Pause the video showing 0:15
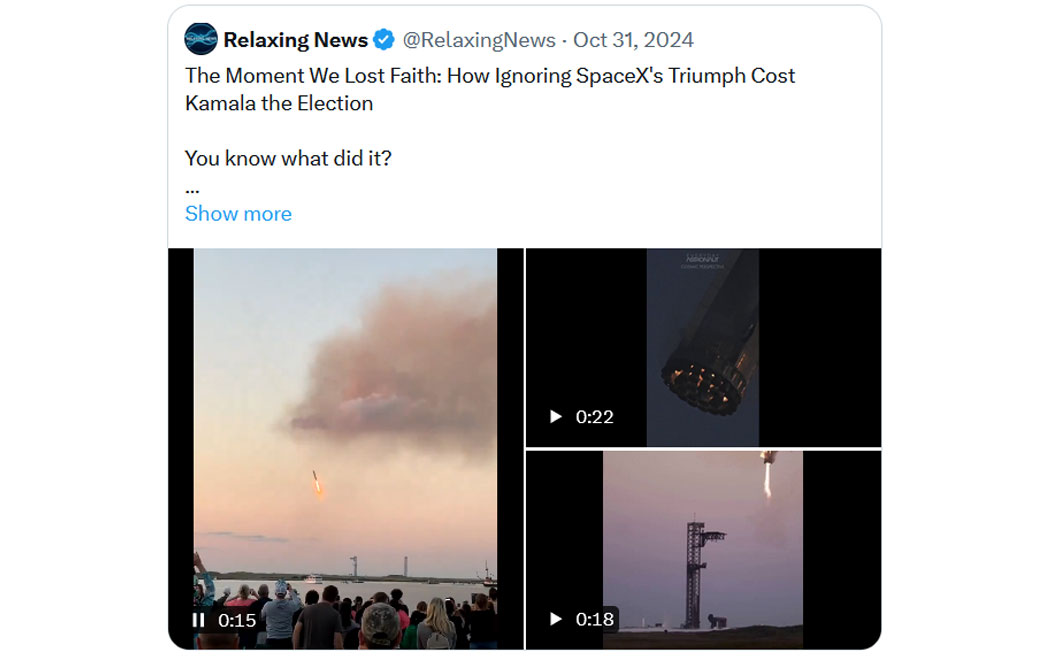This screenshot has height=659, width=1050. coord(198,620)
